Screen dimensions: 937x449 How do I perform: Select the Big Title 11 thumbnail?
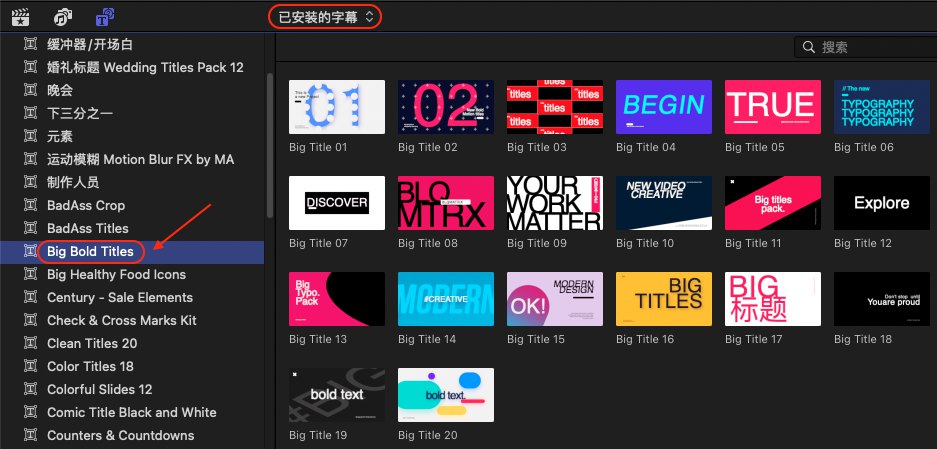tap(773, 203)
